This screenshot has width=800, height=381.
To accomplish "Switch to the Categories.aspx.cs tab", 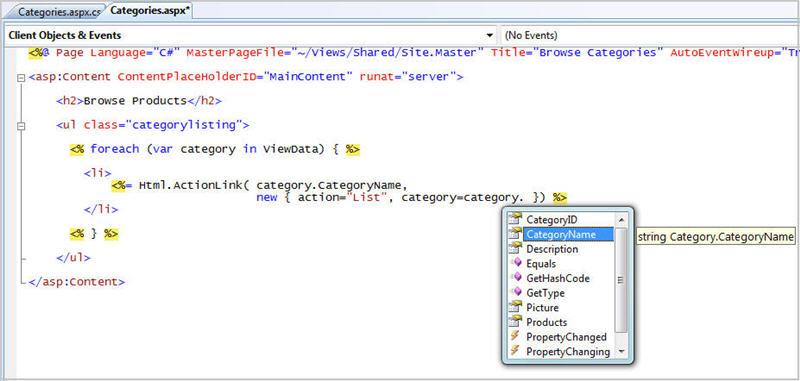I will pyautogui.click(x=59, y=12).
